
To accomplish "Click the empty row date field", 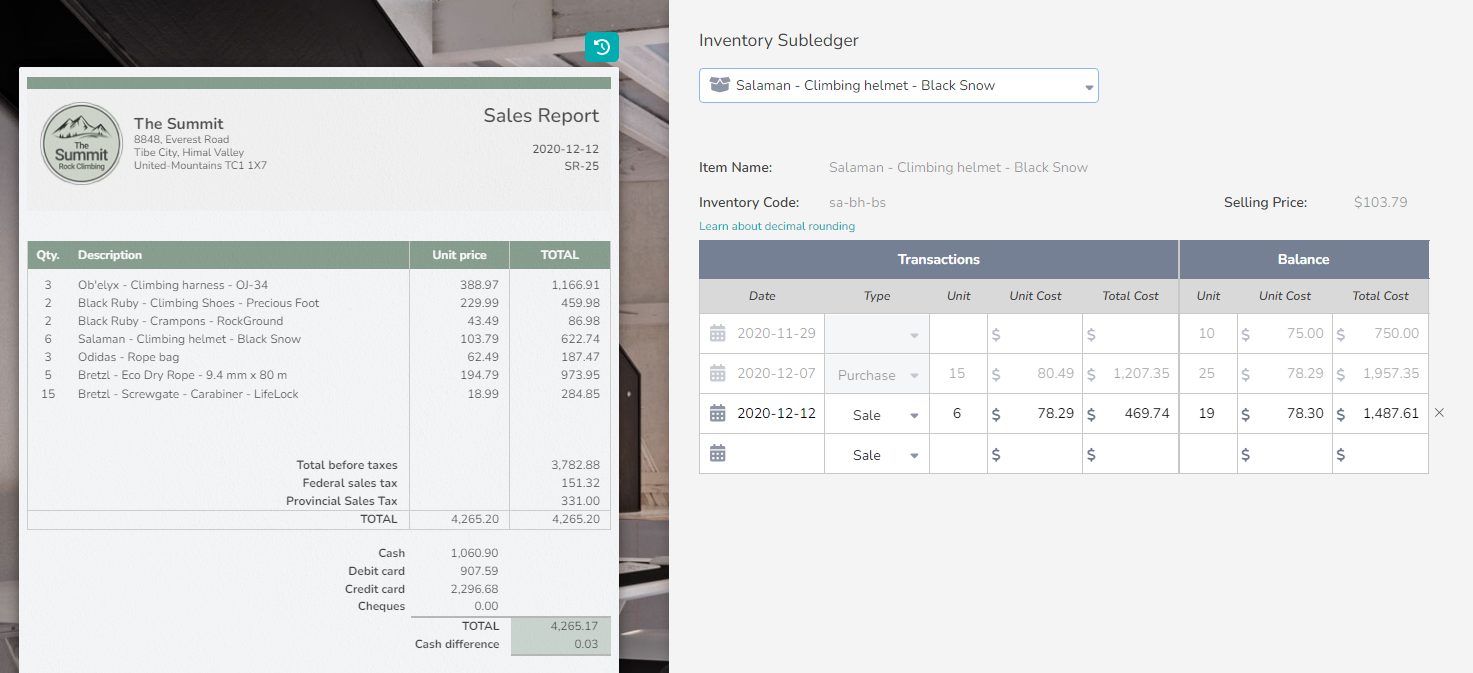I will point(762,454).
